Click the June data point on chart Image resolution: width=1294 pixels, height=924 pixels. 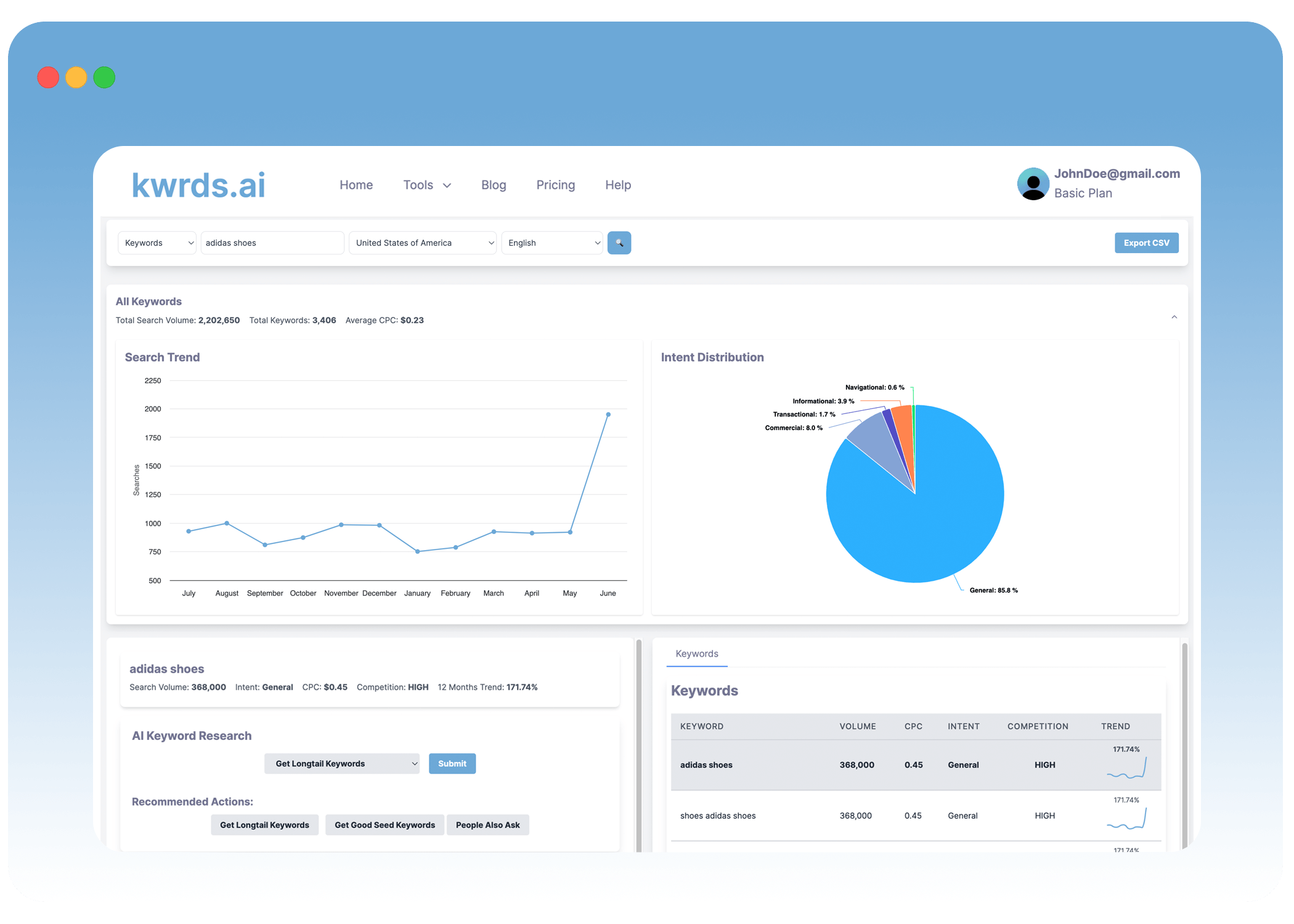[608, 415]
